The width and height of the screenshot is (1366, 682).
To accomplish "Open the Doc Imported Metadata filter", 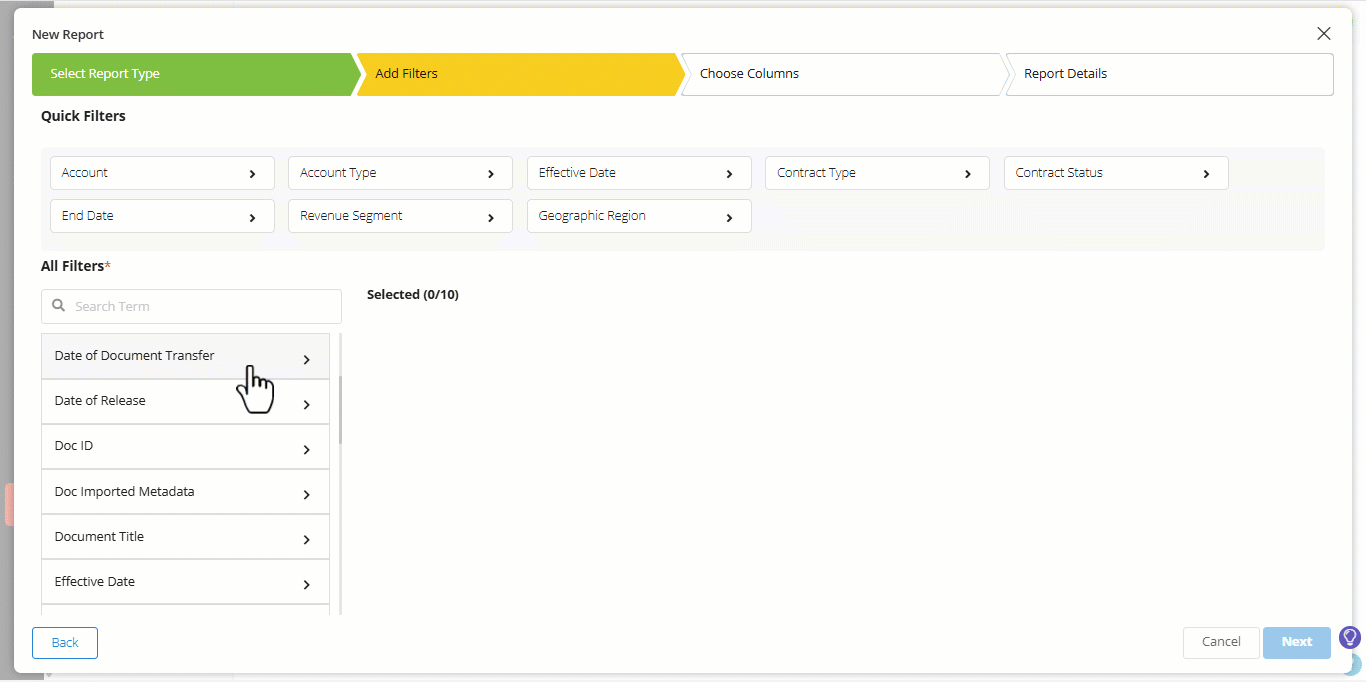I will click(185, 492).
